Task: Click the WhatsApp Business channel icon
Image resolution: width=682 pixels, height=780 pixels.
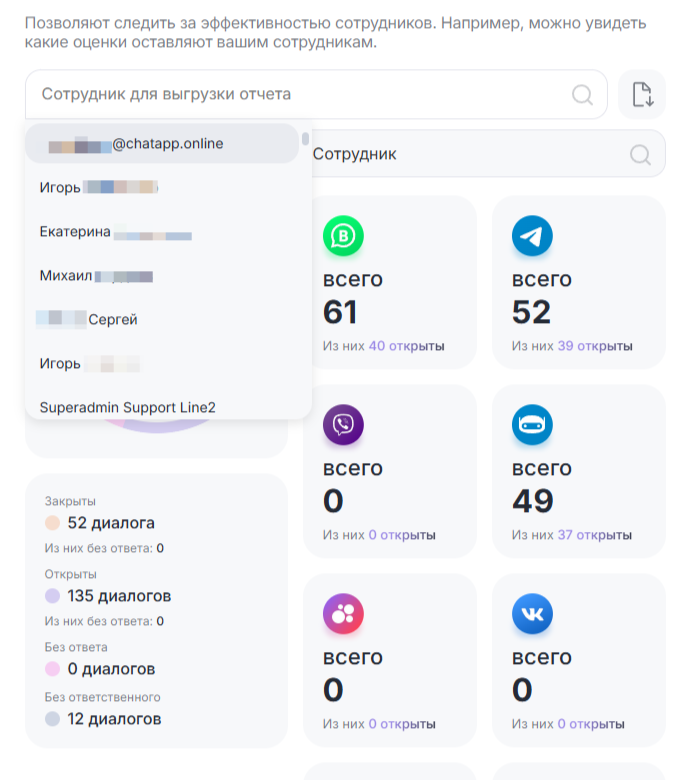Action: tap(343, 236)
